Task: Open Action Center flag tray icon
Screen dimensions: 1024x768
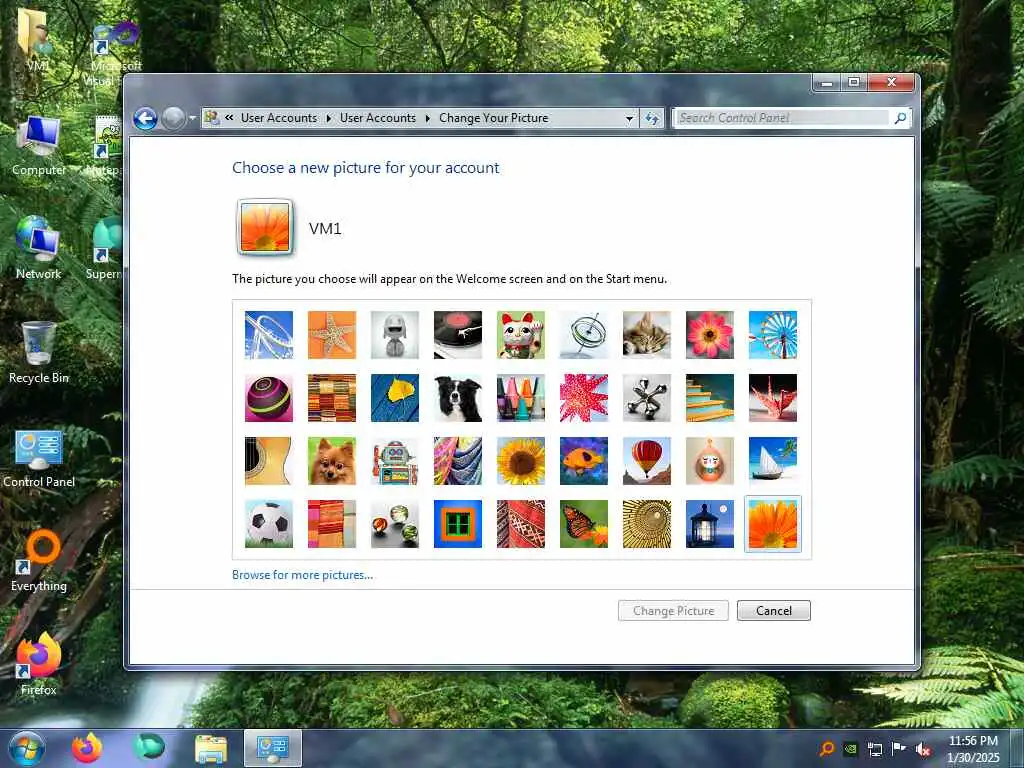Action: point(899,748)
